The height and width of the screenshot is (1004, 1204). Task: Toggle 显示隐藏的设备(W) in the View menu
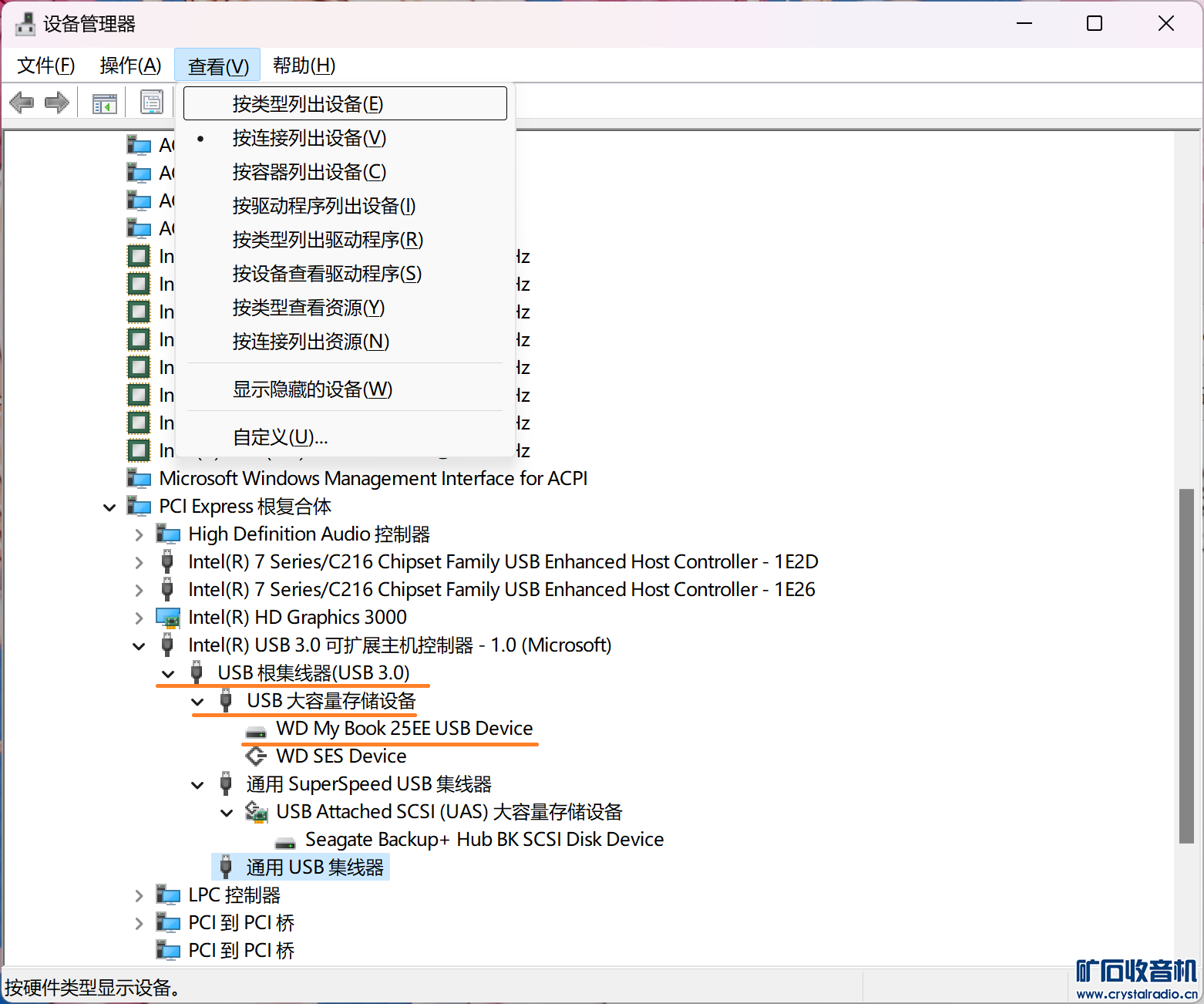(345, 389)
